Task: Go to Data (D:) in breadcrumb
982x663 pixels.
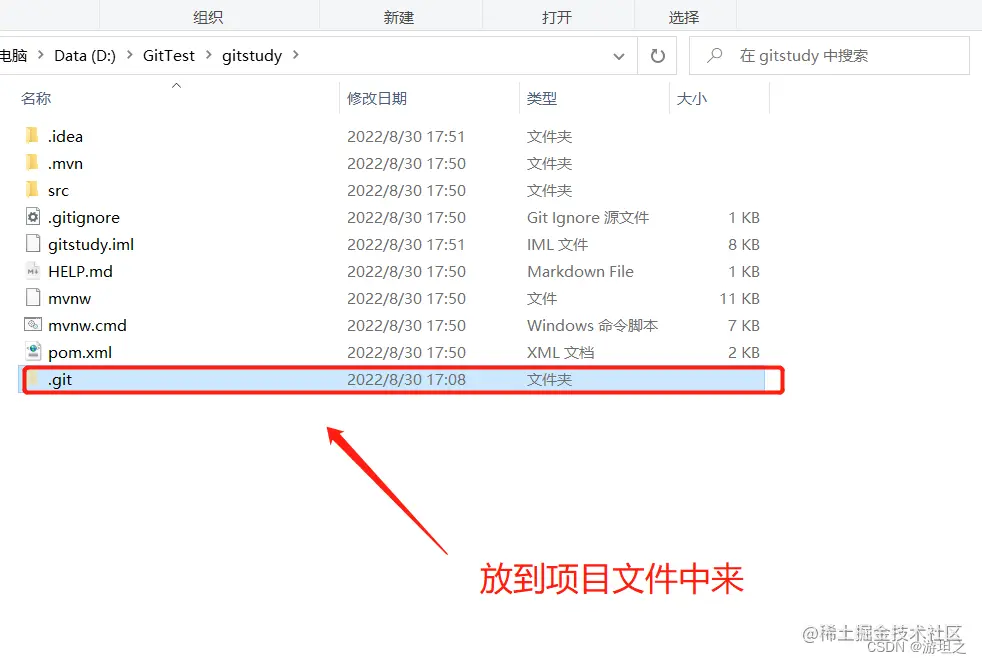Action: 85,56
